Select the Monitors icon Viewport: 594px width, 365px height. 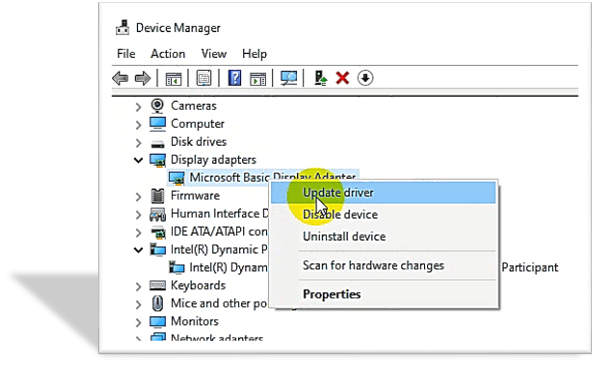coord(158,321)
